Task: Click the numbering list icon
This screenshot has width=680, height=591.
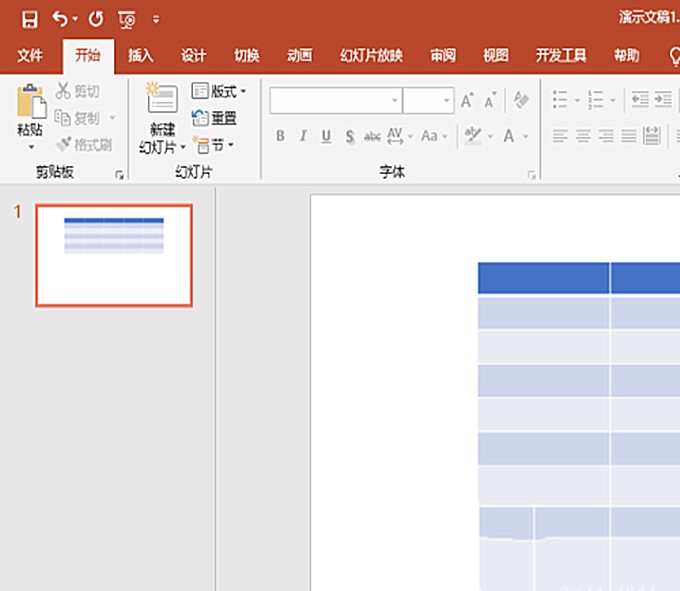Action: coord(595,100)
